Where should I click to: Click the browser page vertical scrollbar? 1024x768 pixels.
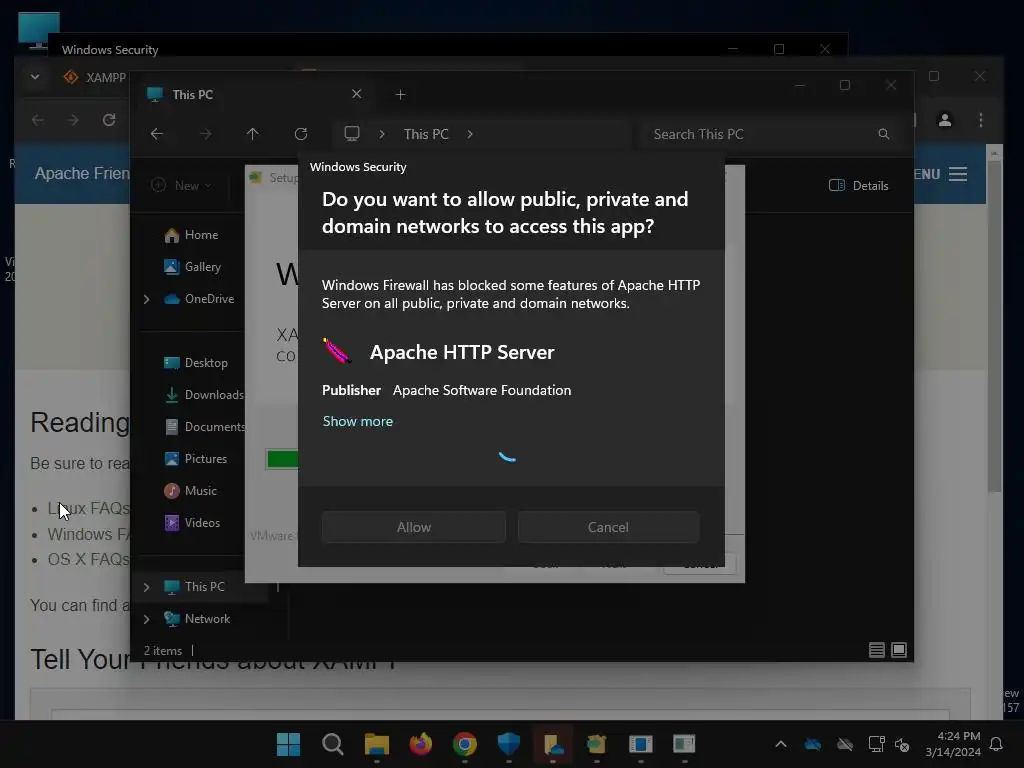tap(995, 327)
